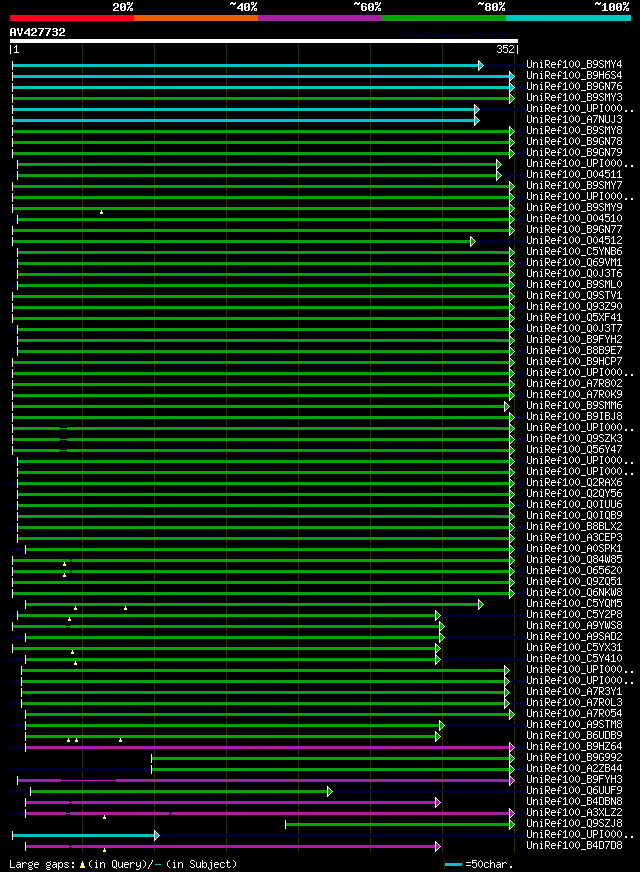Click the orange ~40% identity scale segment
The height and width of the screenshot is (872, 640).
point(196,18)
